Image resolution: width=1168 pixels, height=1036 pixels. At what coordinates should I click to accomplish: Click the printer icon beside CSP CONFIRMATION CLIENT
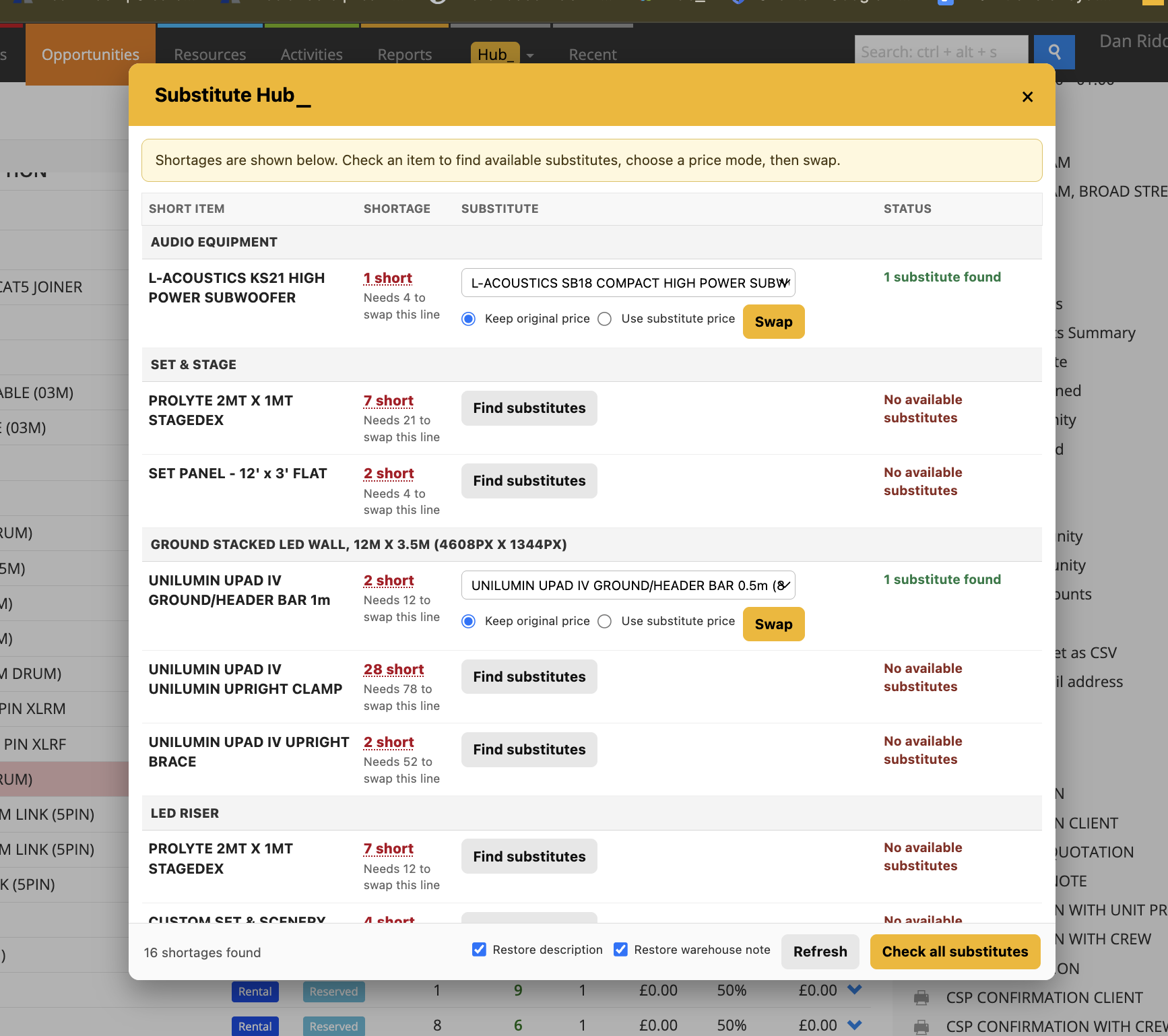tap(921, 997)
